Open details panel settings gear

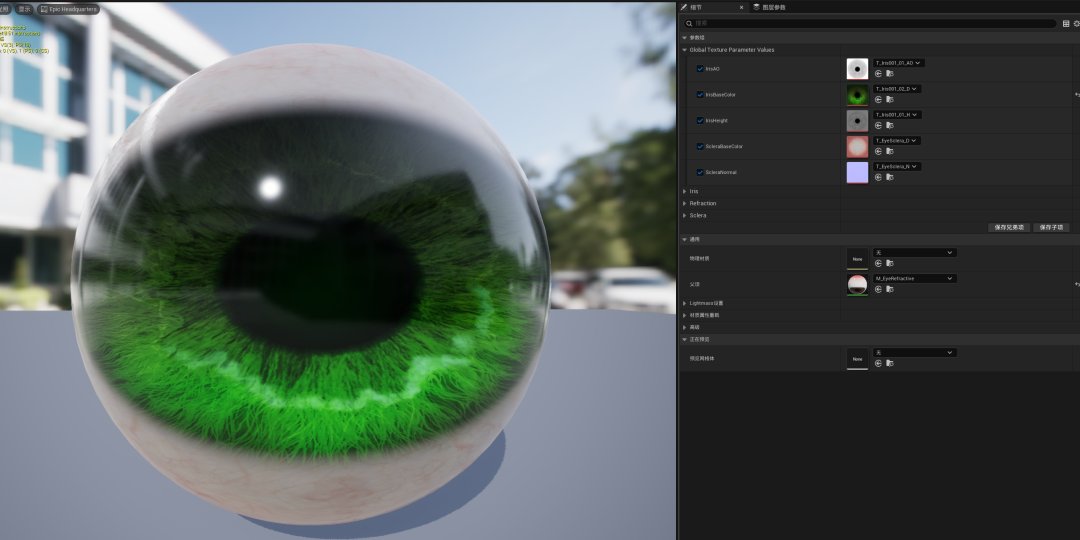(x=1077, y=23)
